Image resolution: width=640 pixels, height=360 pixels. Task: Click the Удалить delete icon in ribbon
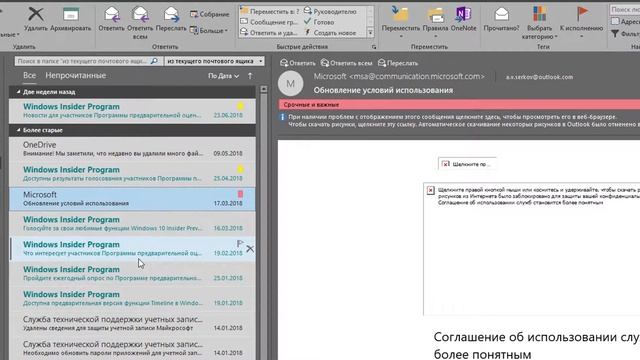click(36, 19)
